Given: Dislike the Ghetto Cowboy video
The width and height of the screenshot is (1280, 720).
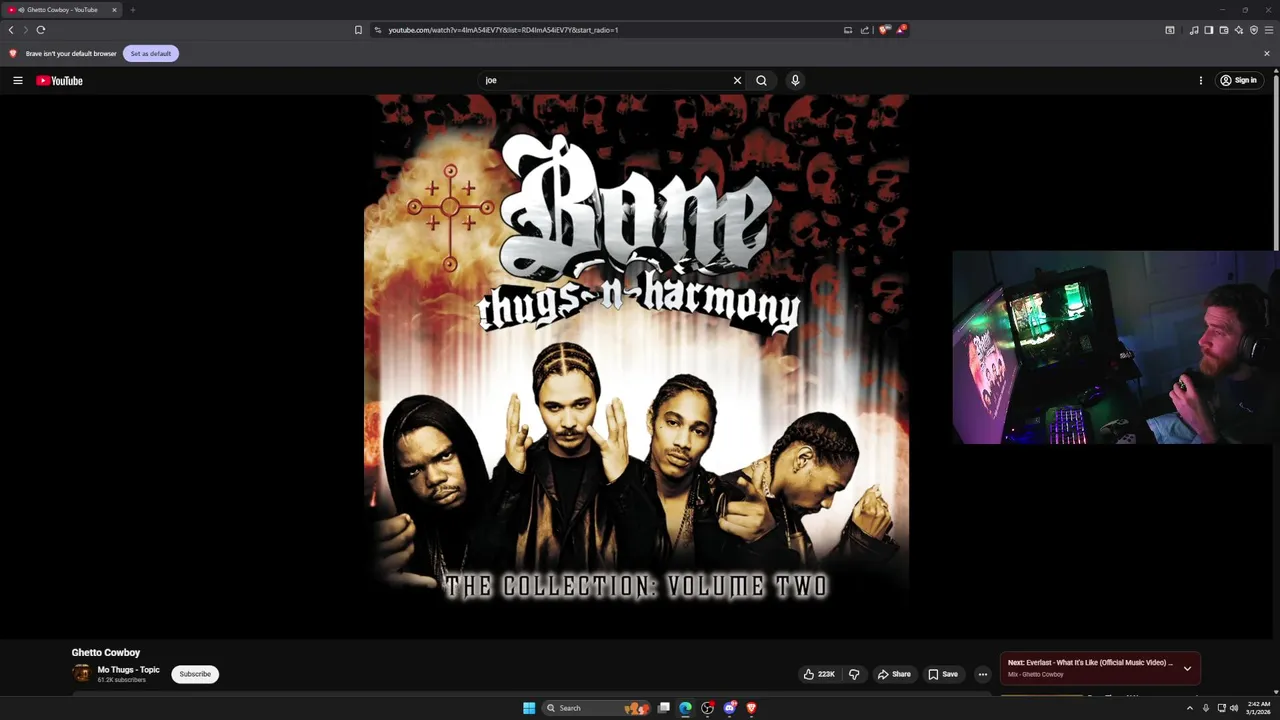Looking at the screenshot, I should pyautogui.click(x=854, y=674).
